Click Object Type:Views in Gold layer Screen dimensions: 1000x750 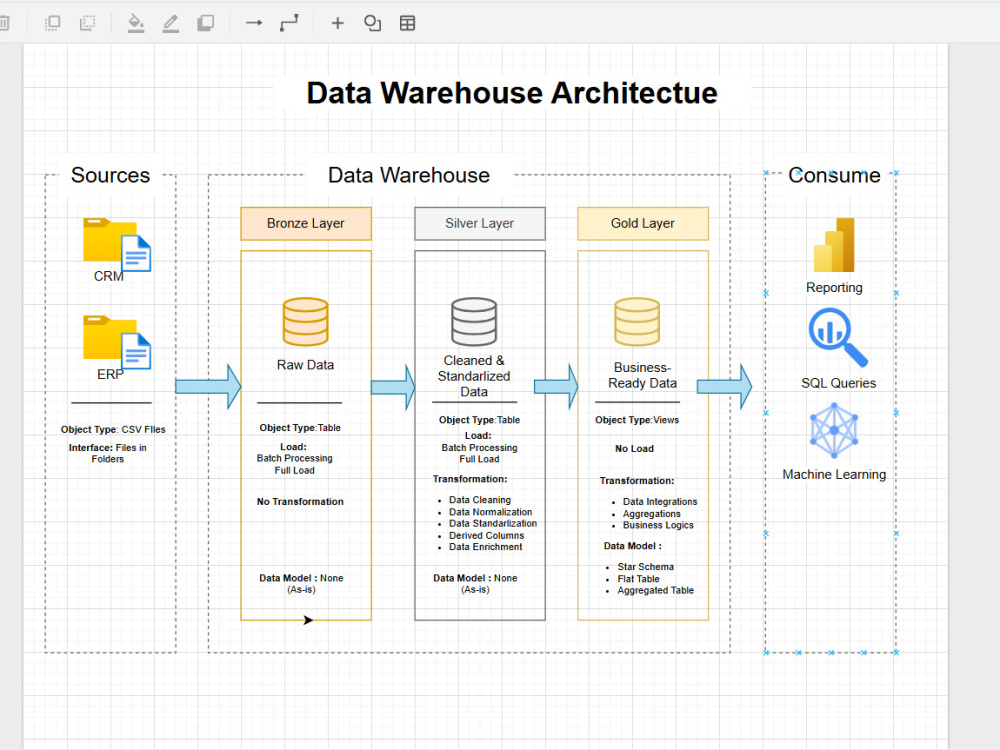(x=637, y=420)
